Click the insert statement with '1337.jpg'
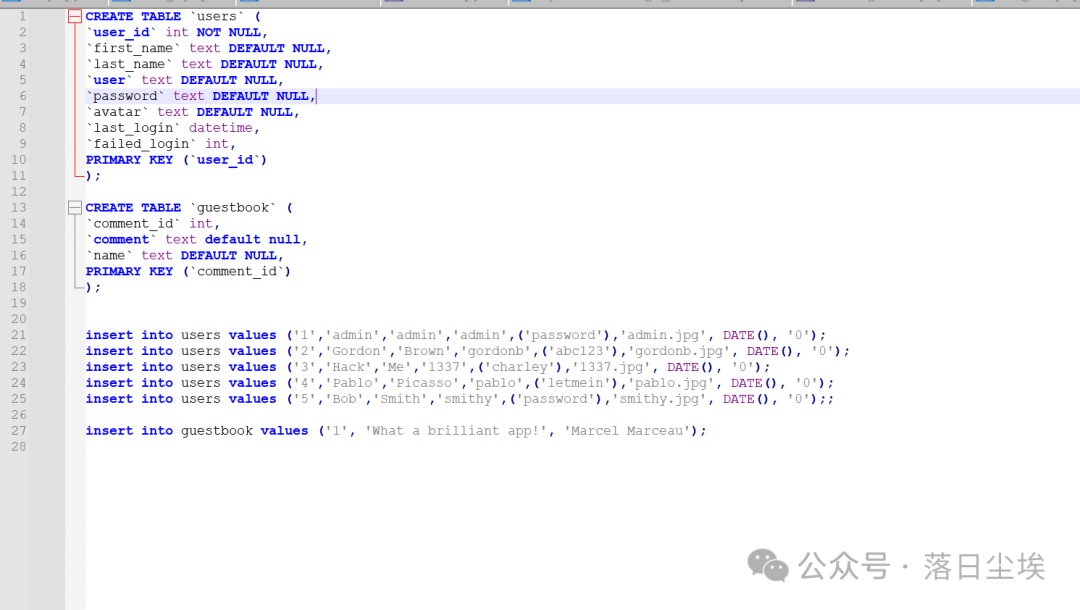The height and width of the screenshot is (610, 1080). 428,367
